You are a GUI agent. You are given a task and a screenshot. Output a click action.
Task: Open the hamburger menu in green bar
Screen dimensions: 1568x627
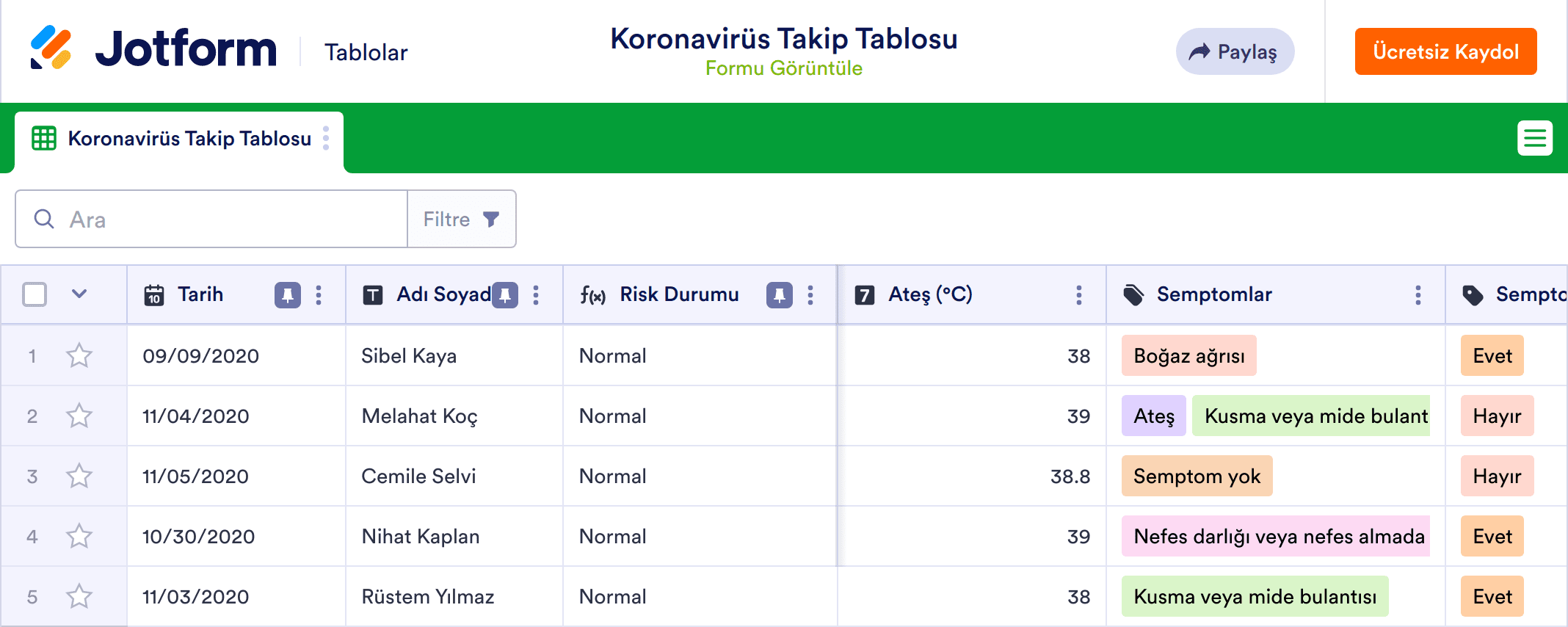1535,138
